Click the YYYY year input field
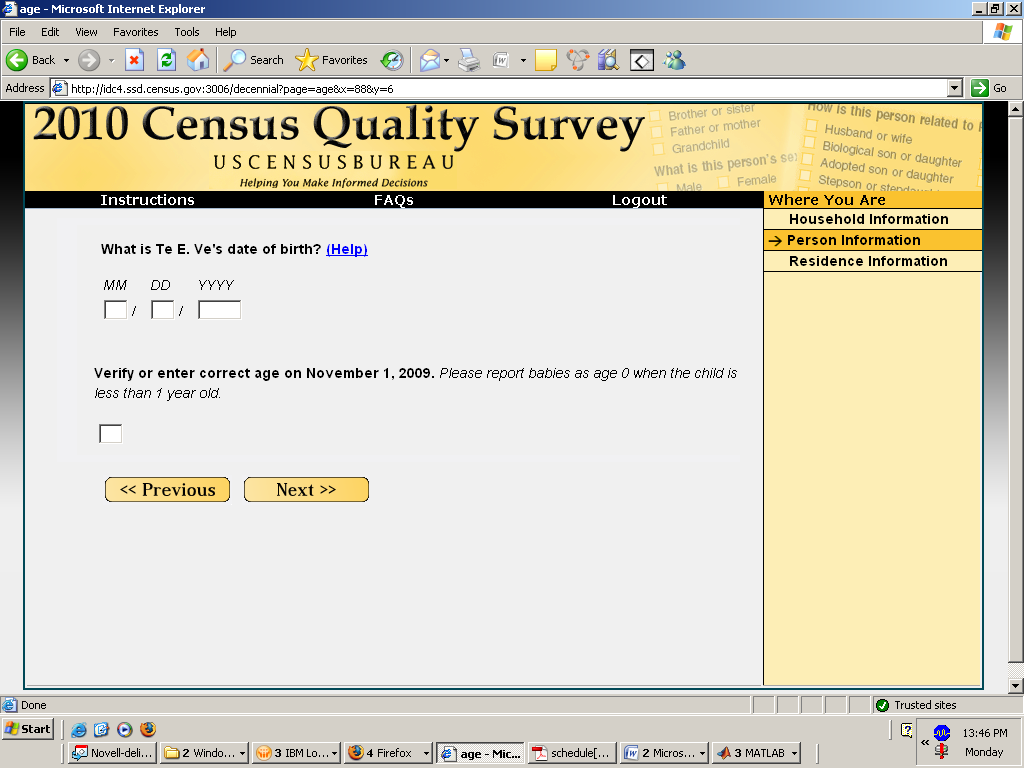The image size is (1024, 768). click(x=219, y=310)
